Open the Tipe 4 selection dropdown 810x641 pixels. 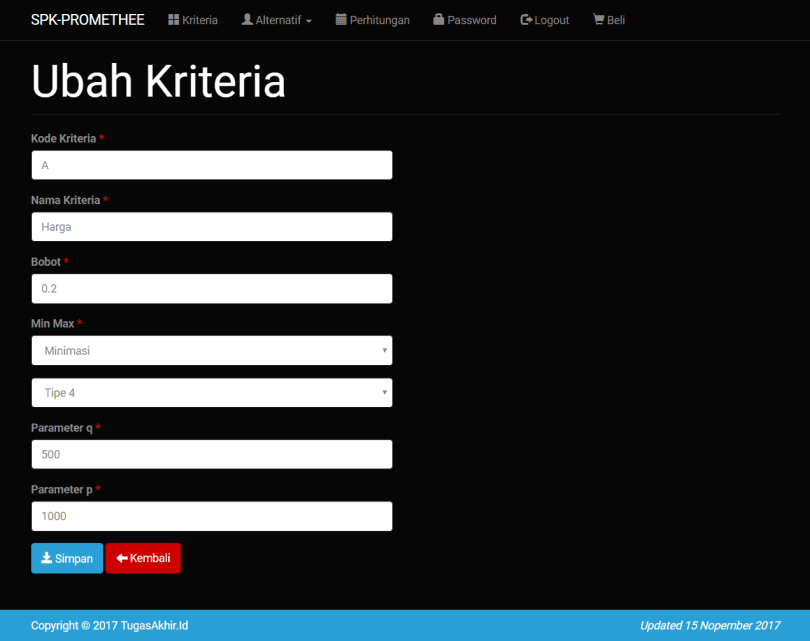click(x=211, y=392)
